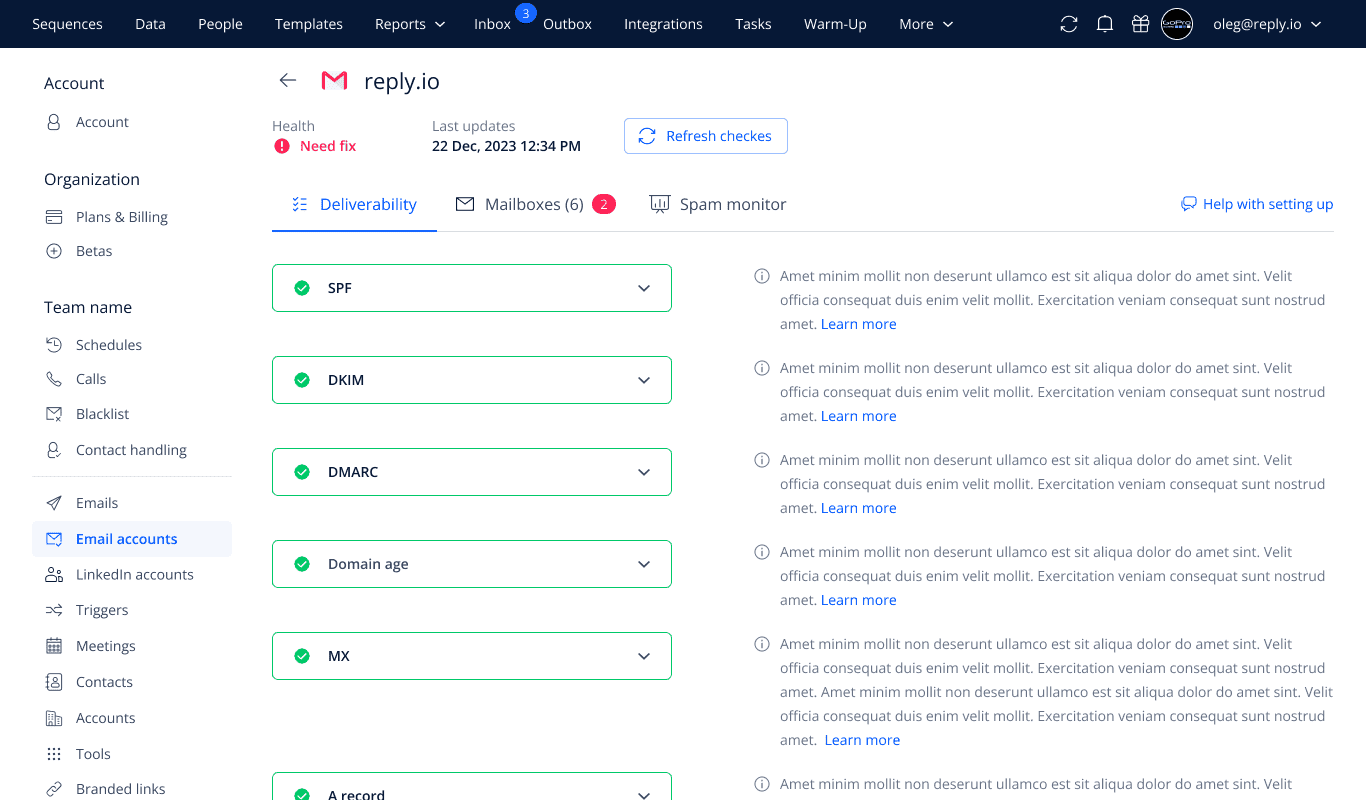Click the Refresh checkes button

(706, 136)
